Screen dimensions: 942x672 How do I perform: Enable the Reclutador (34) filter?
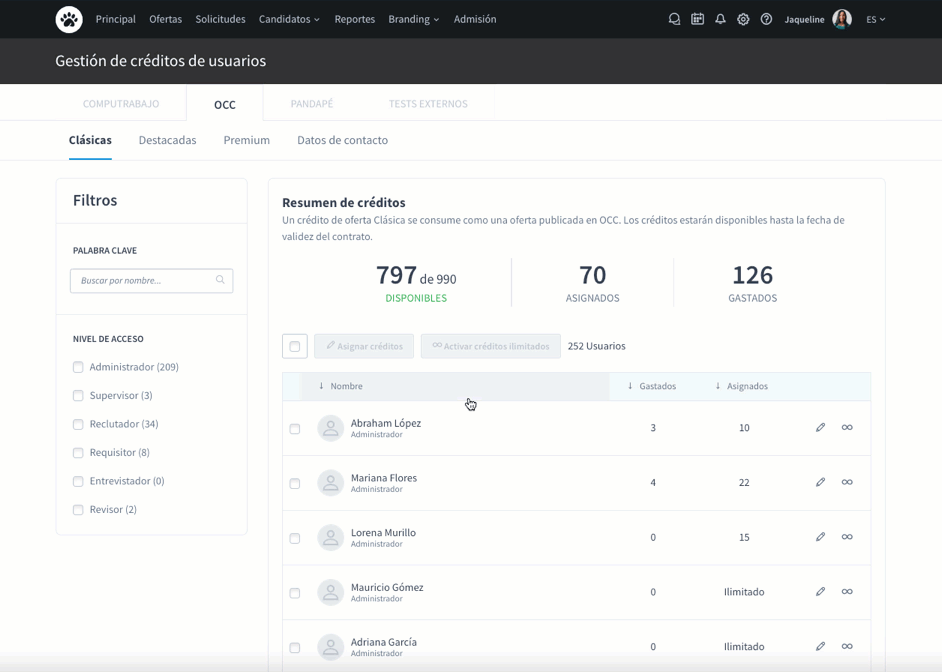tap(78, 424)
